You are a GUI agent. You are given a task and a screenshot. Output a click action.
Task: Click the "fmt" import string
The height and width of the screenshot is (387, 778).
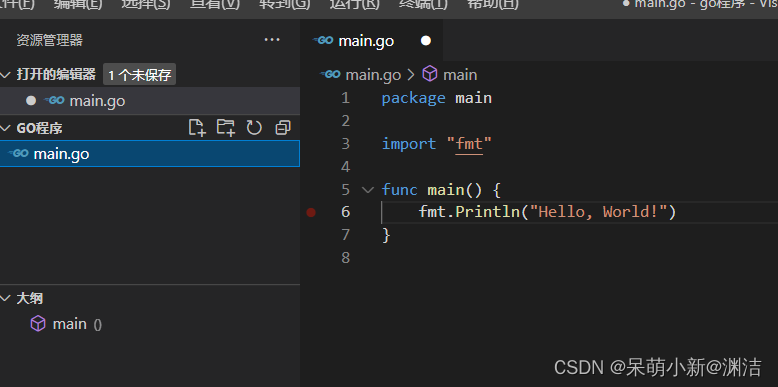[469, 144]
